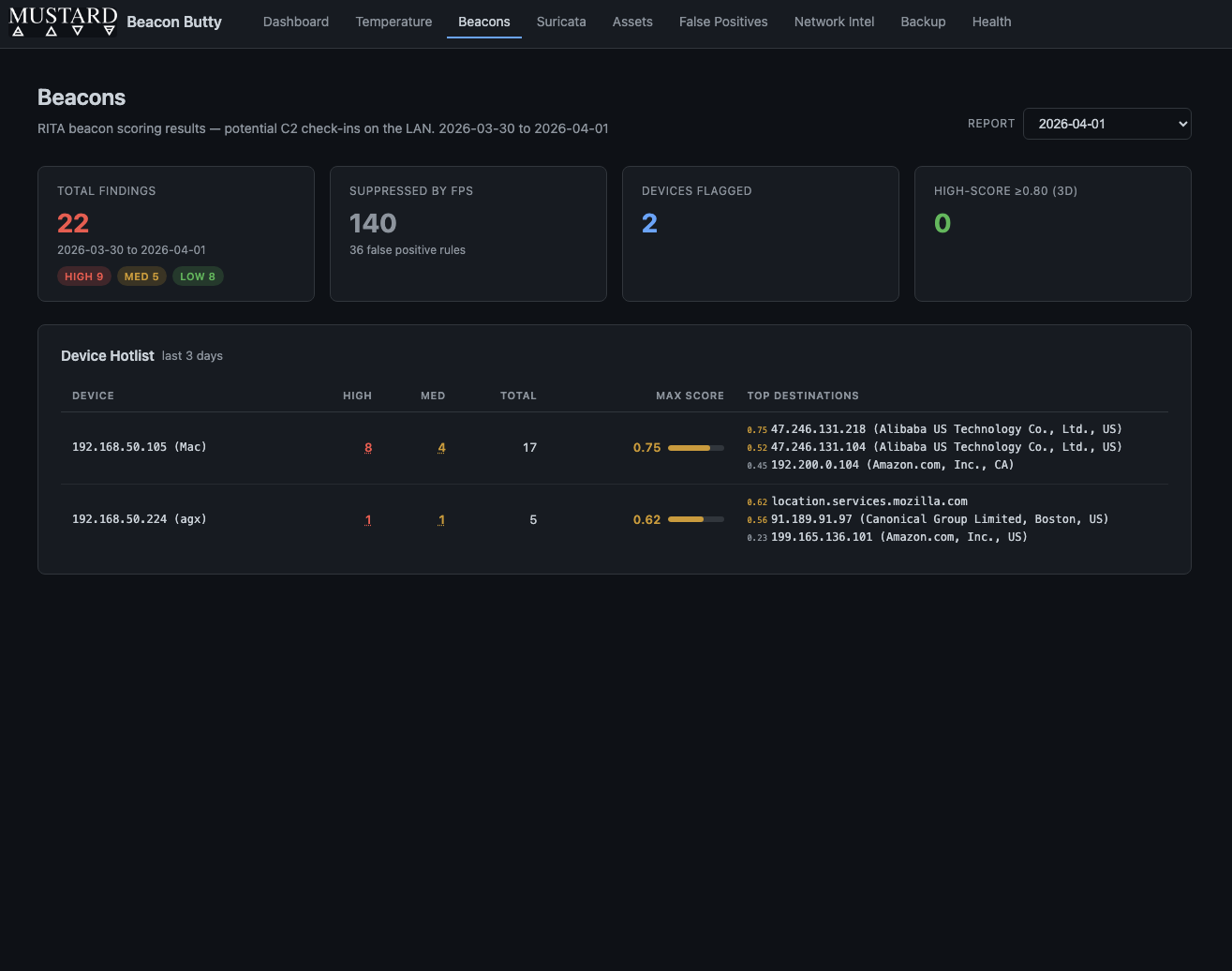The height and width of the screenshot is (971, 1232).
Task: Go to the Backup section
Action: [923, 22]
